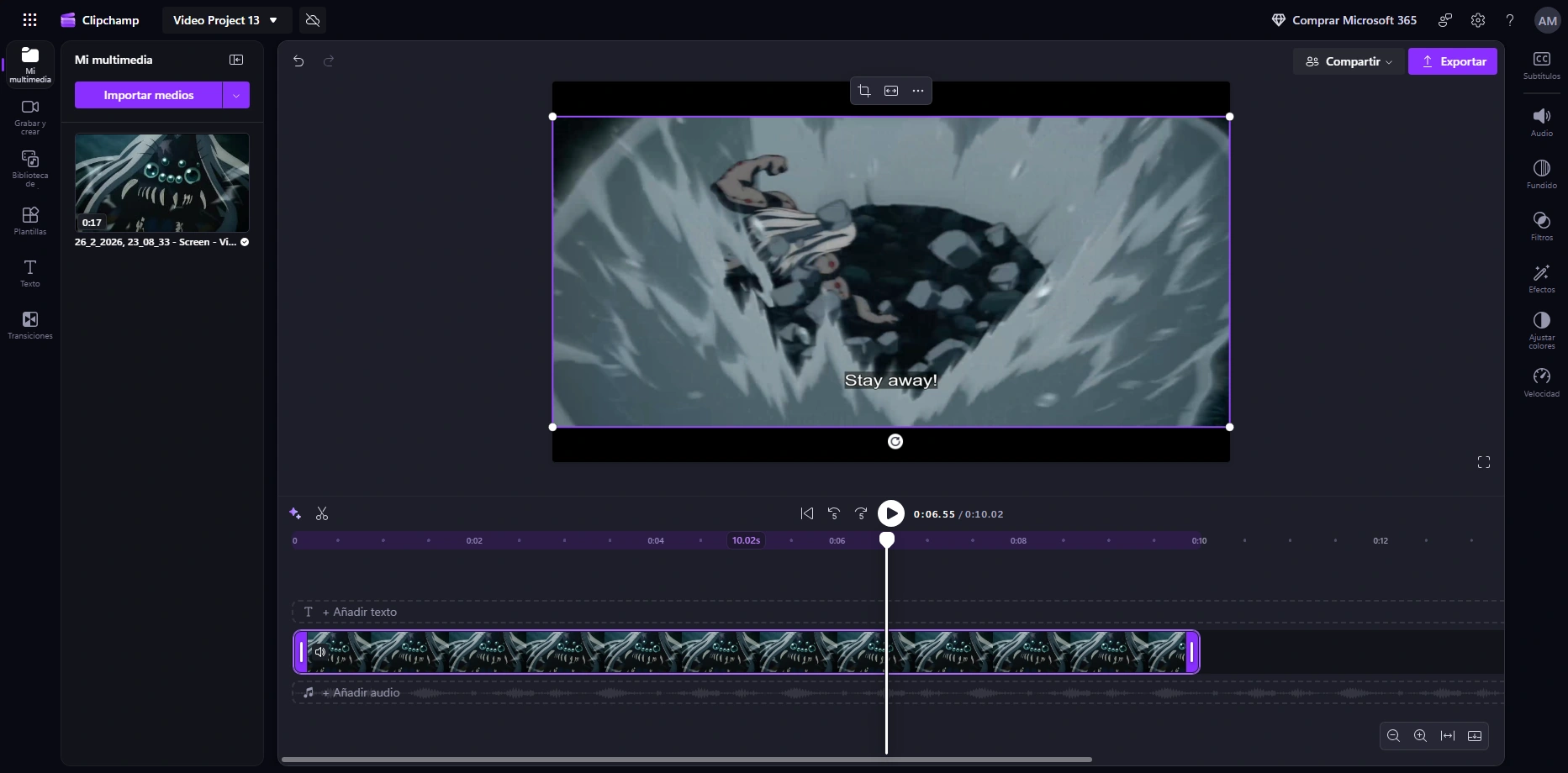Open the Filtros panel
Viewport: 1568px width, 773px height.
coord(1542,226)
